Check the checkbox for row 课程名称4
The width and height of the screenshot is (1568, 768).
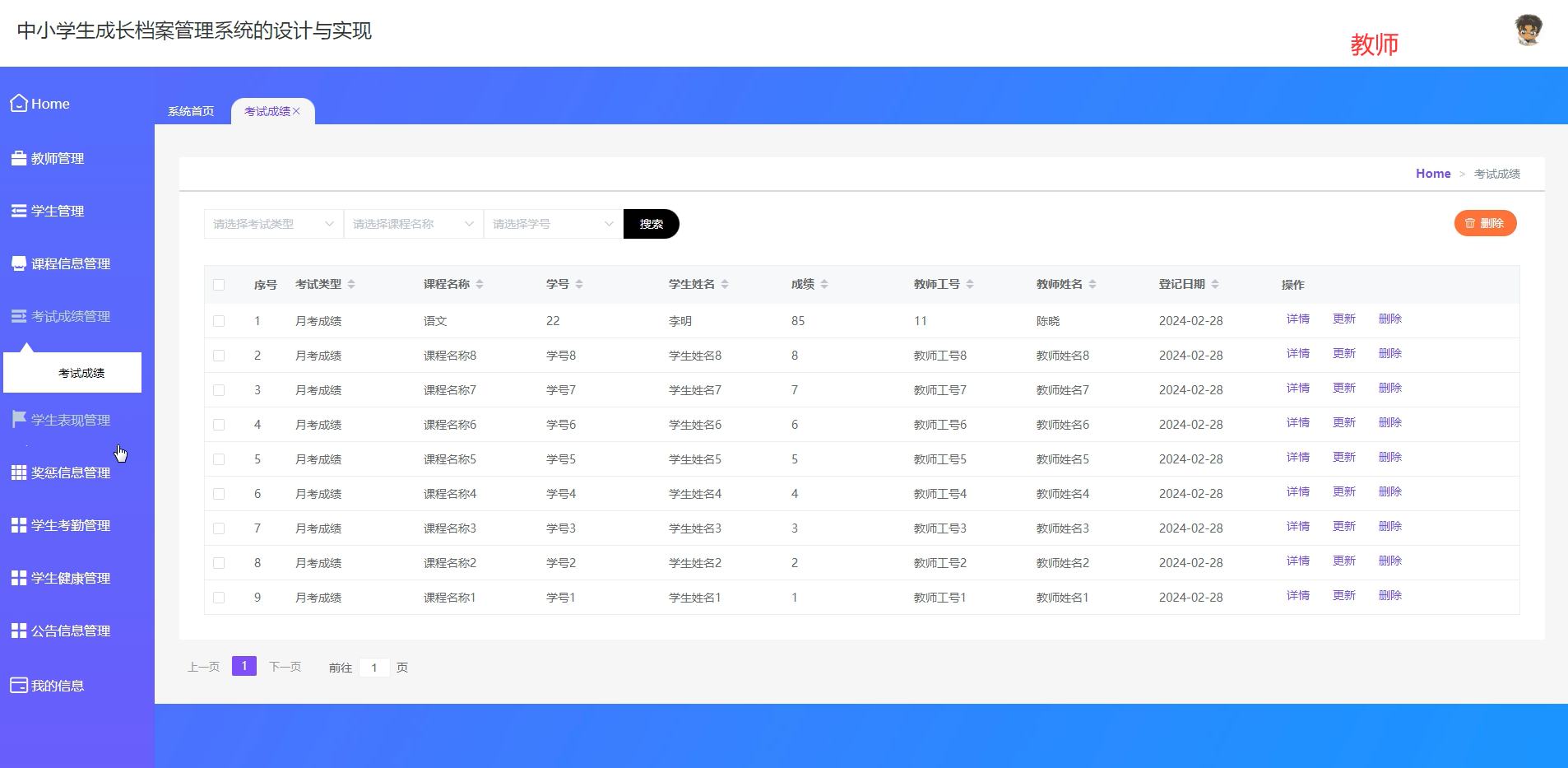[x=219, y=494]
